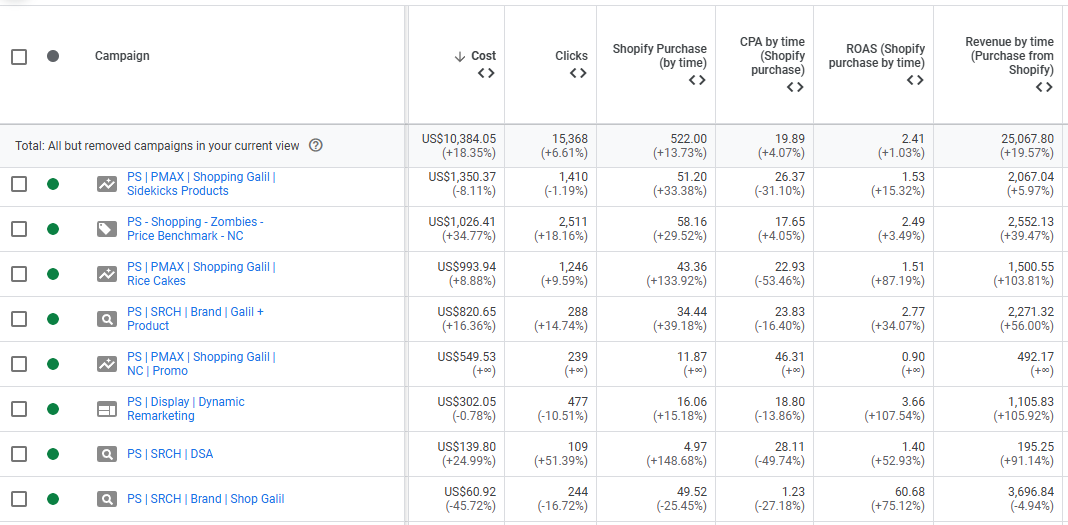Image resolution: width=1068 pixels, height=525 pixels.
Task: Click the green status dot for Rice Cakes
Action: (x=53, y=274)
